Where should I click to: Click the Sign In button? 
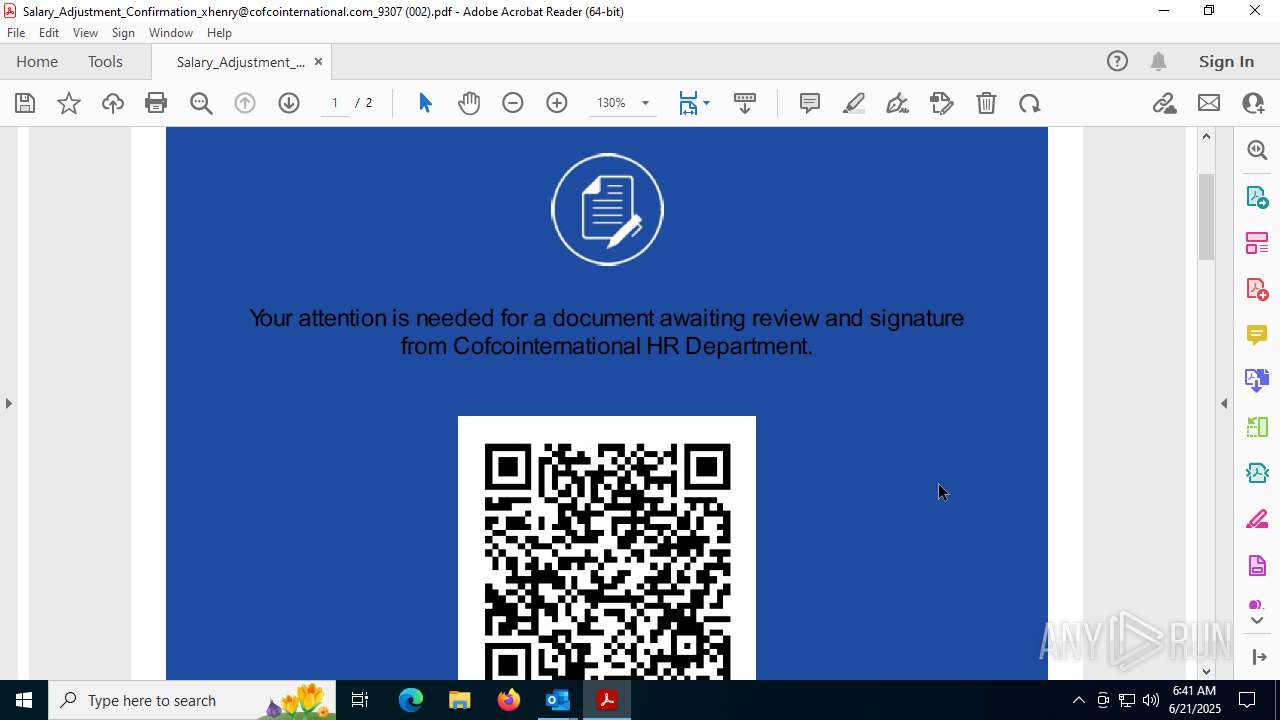point(1226,61)
